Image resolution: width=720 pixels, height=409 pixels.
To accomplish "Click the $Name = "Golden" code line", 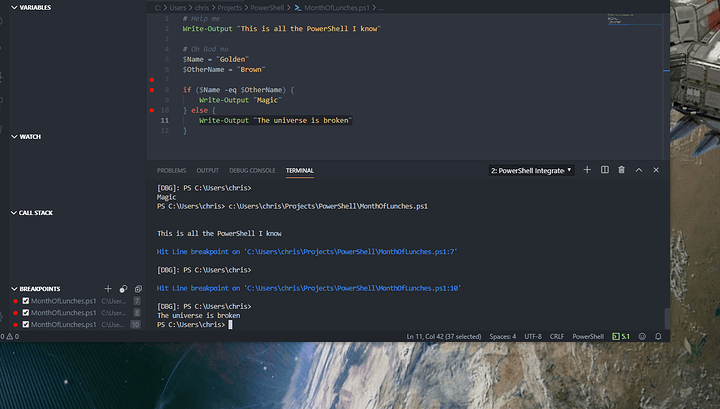I will click(215, 59).
